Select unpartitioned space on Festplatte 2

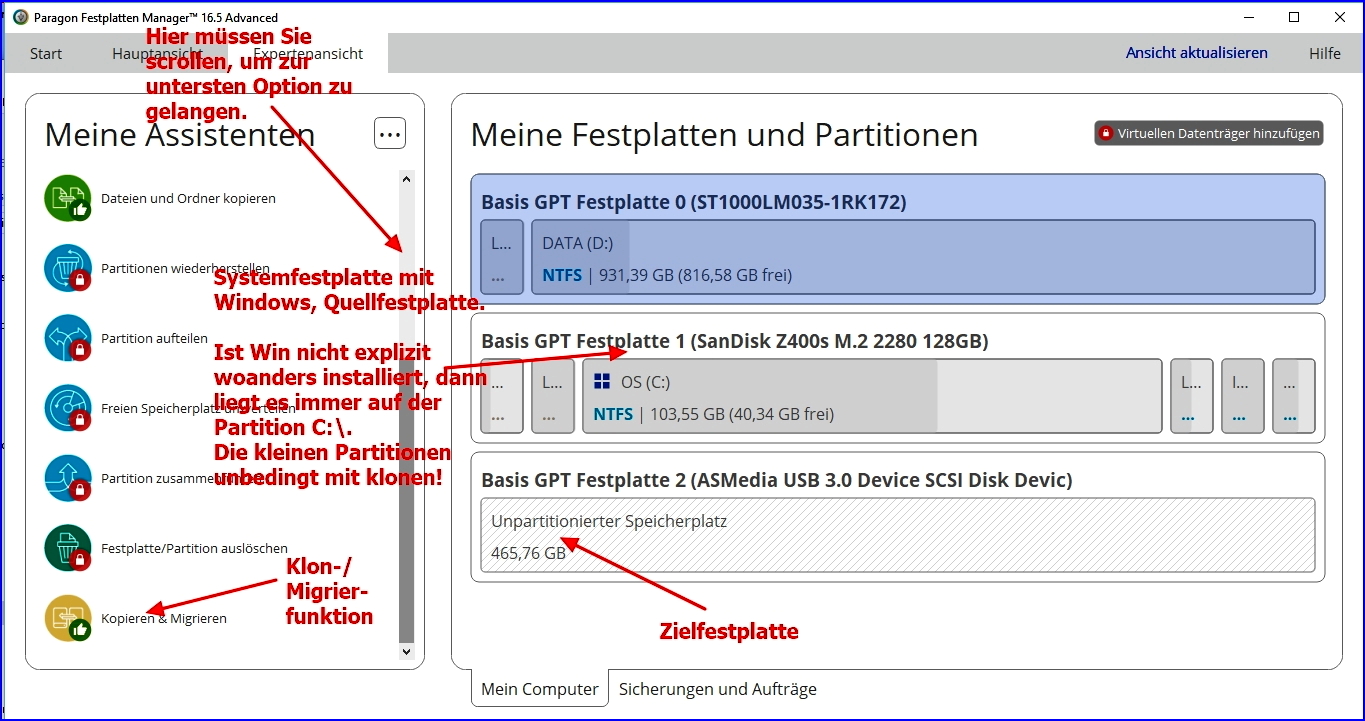(897, 536)
